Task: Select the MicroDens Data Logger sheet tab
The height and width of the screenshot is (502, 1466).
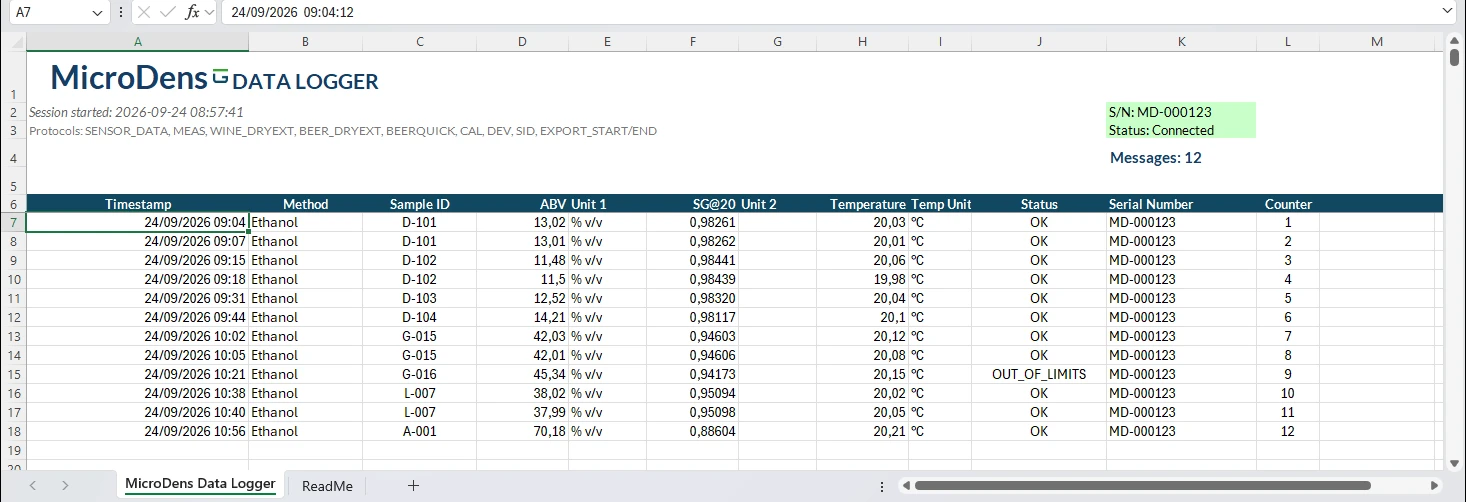Action: tap(200, 484)
